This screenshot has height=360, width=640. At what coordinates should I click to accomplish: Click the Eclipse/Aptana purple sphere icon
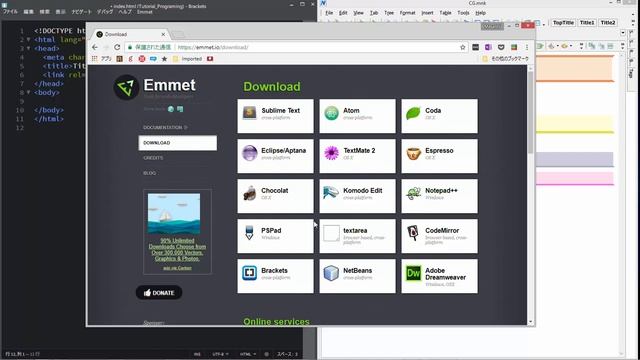click(x=249, y=153)
